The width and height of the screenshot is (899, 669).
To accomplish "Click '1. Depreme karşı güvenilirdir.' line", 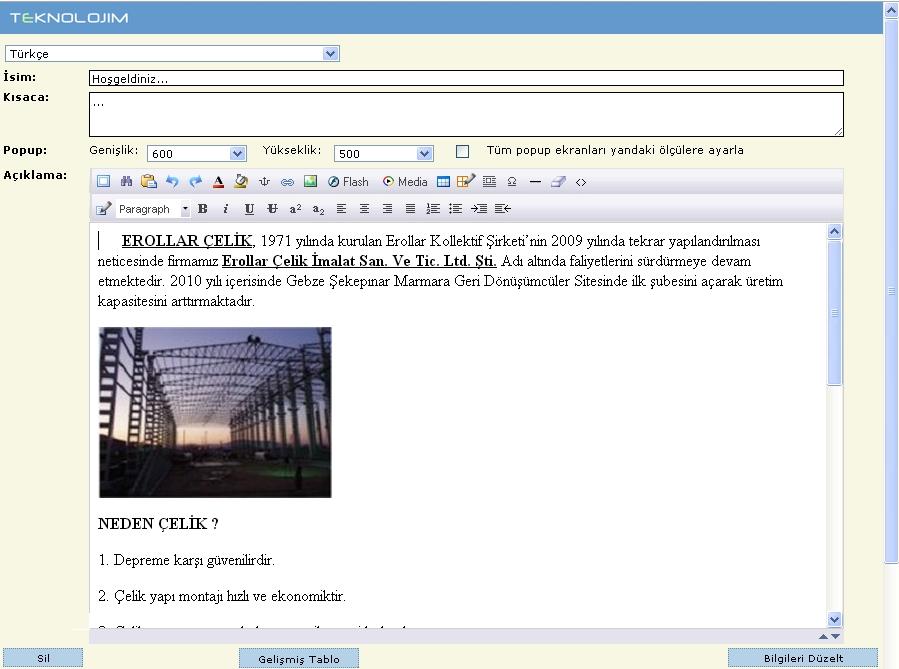I will coord(186,561).
